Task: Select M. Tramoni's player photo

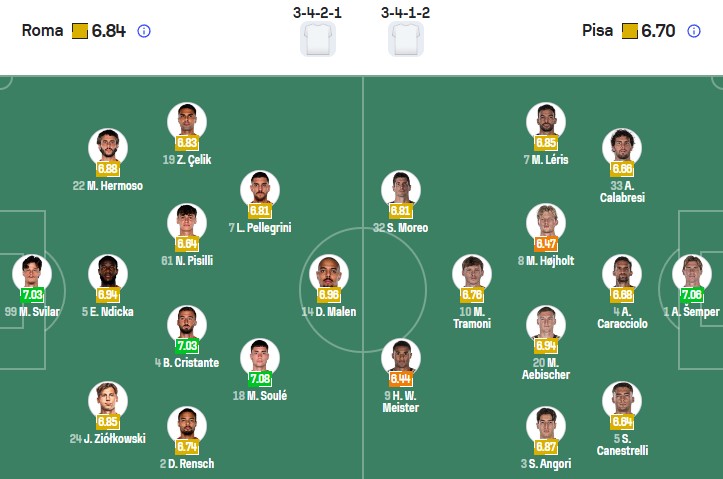Action: [472, 273]
